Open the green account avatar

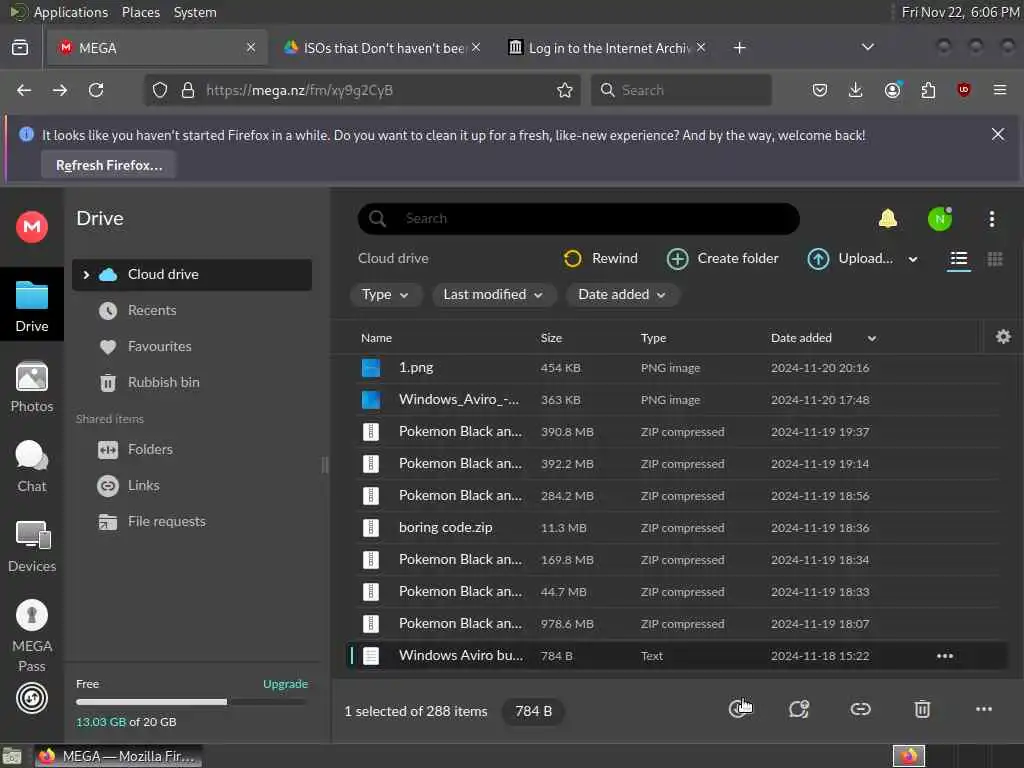[940, 219]
